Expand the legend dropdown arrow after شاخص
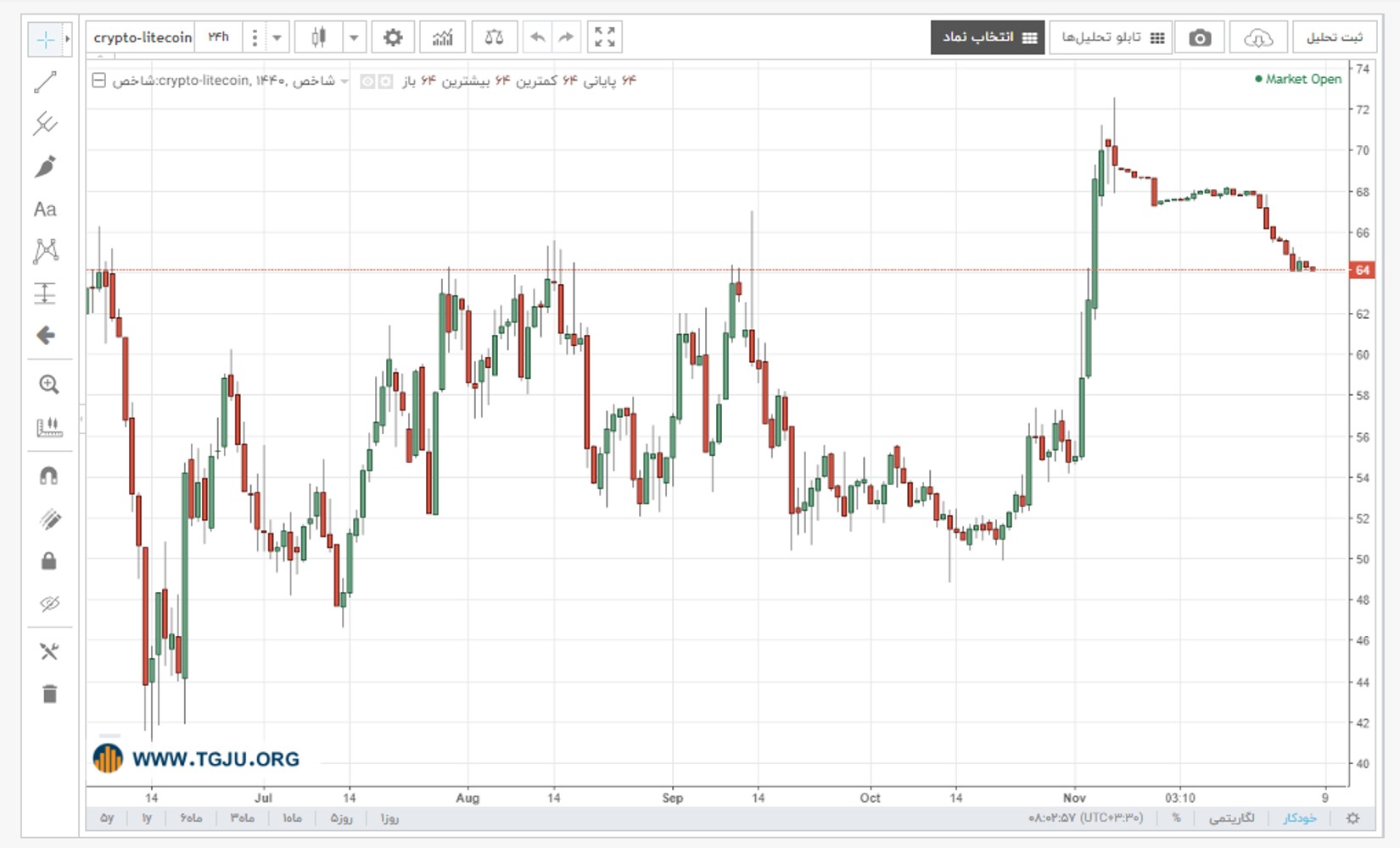The width and height of the screenshot is (1400, 848). 344,81
